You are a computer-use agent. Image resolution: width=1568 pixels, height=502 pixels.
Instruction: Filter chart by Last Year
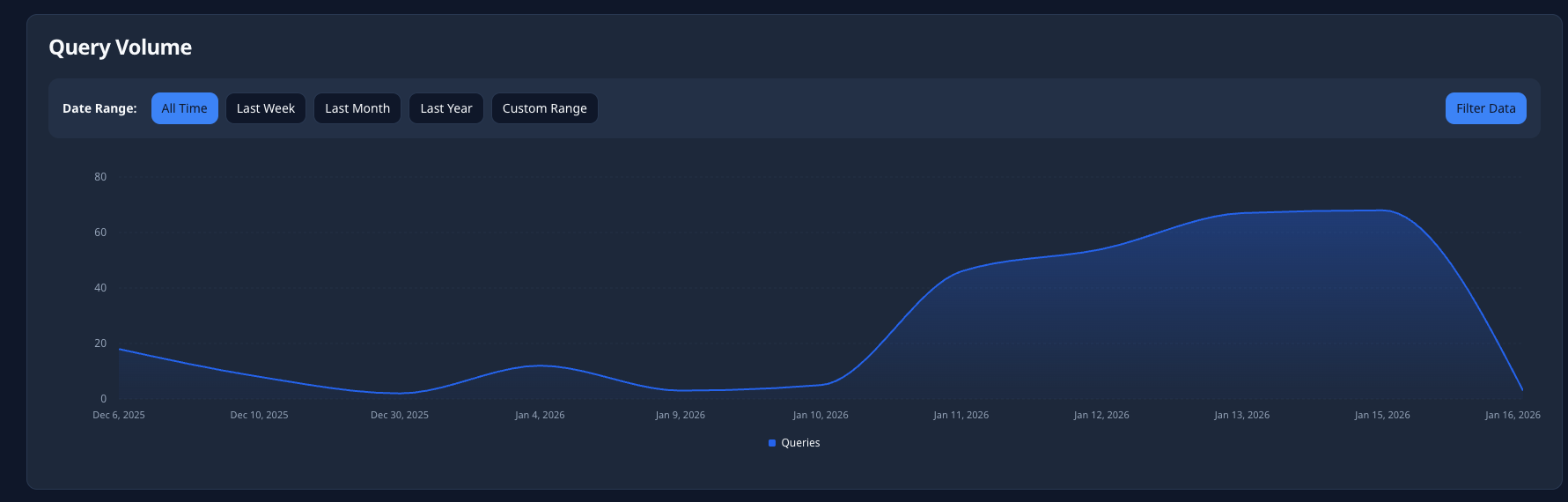click(445, 108)
